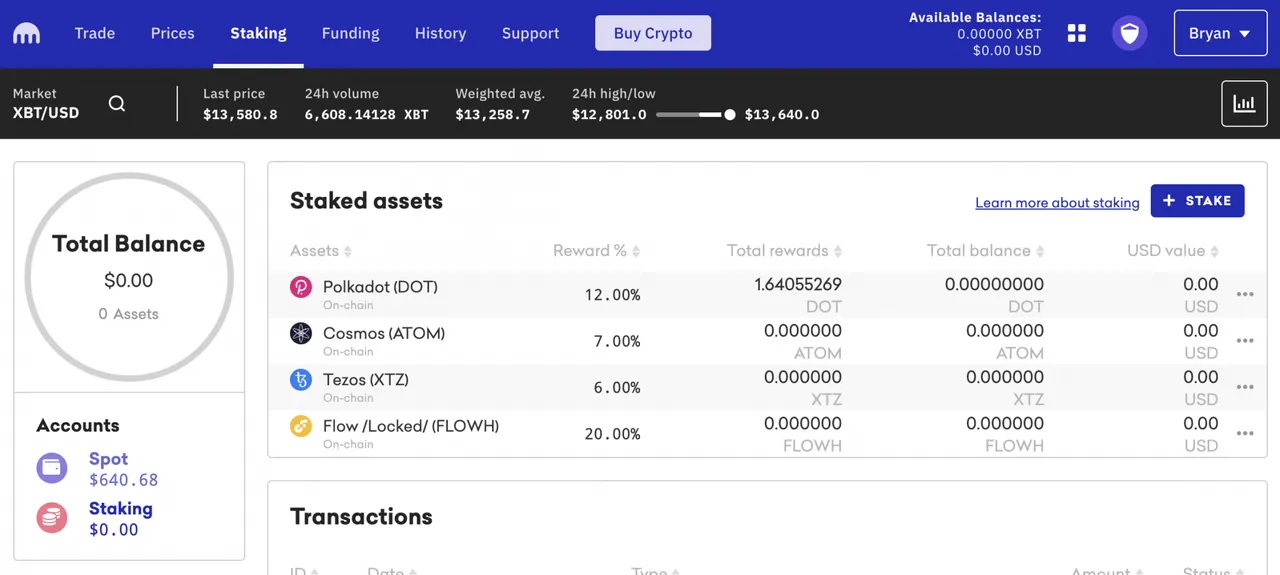Click the Tezos (XTZ) asset name
The height and width of the screenshot is (575, 1280).
pyautogui.click(x=366, y=379)
